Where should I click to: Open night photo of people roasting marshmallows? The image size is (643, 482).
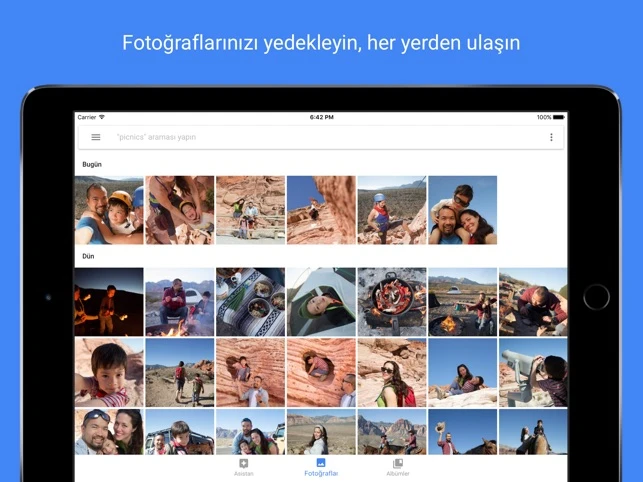click(x=109, y=302)
